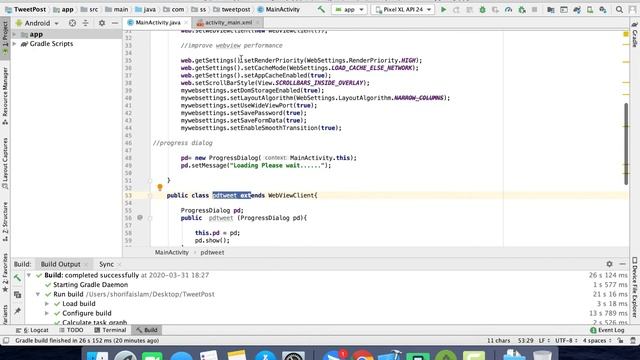Open the Terminal tool window

110,330
